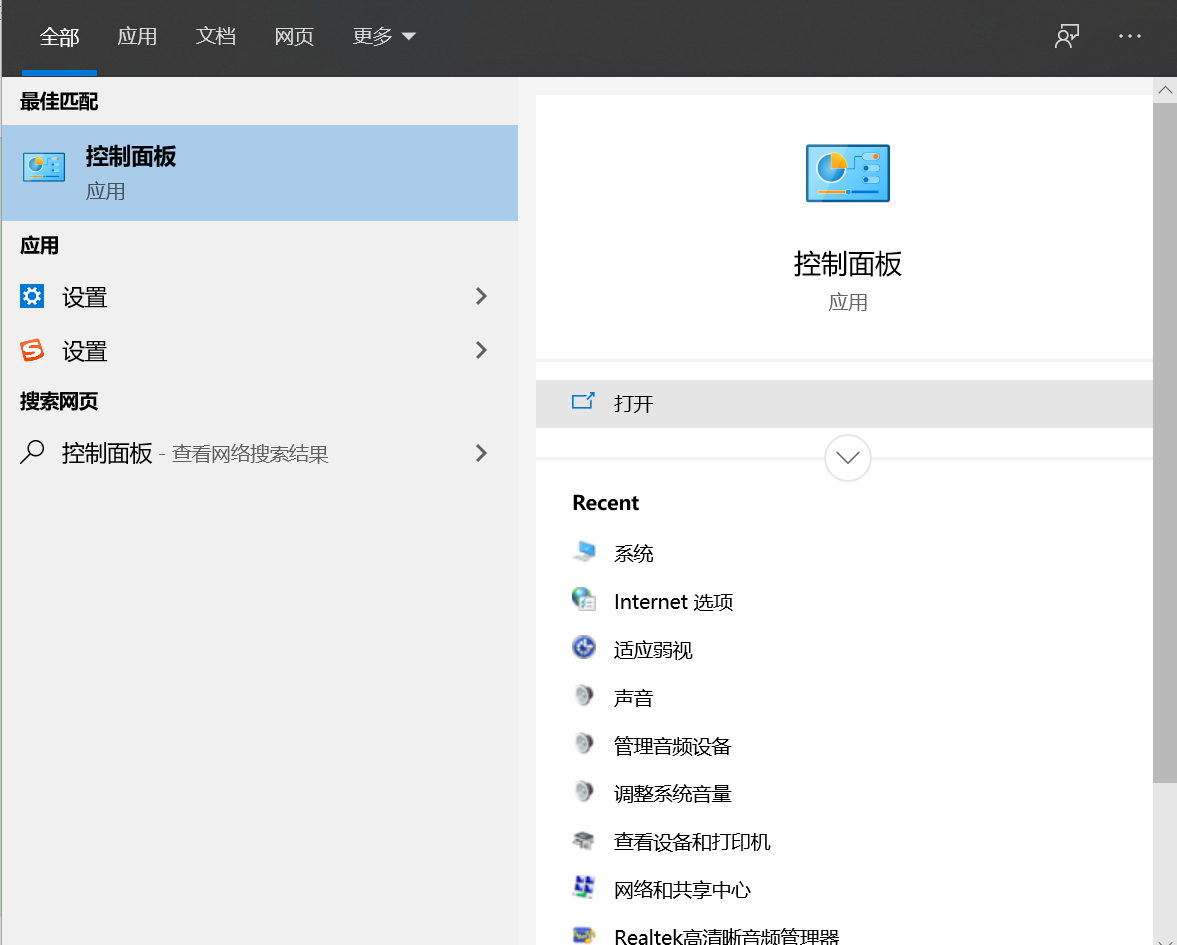Open Internet 选项 recent item
1177x945 pixels.
(x=673, y=602)
